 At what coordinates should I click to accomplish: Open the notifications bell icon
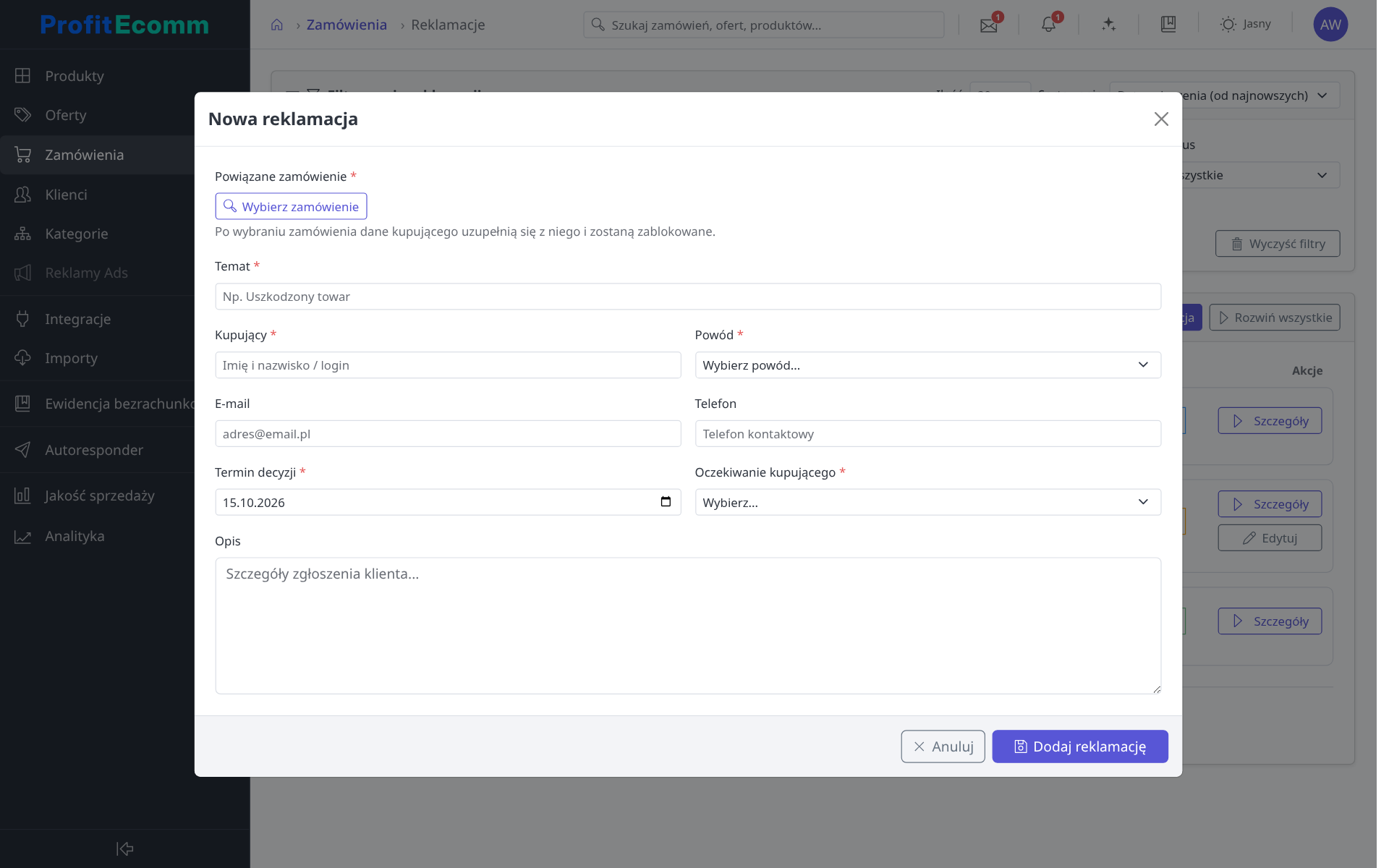pos(1048,25)
